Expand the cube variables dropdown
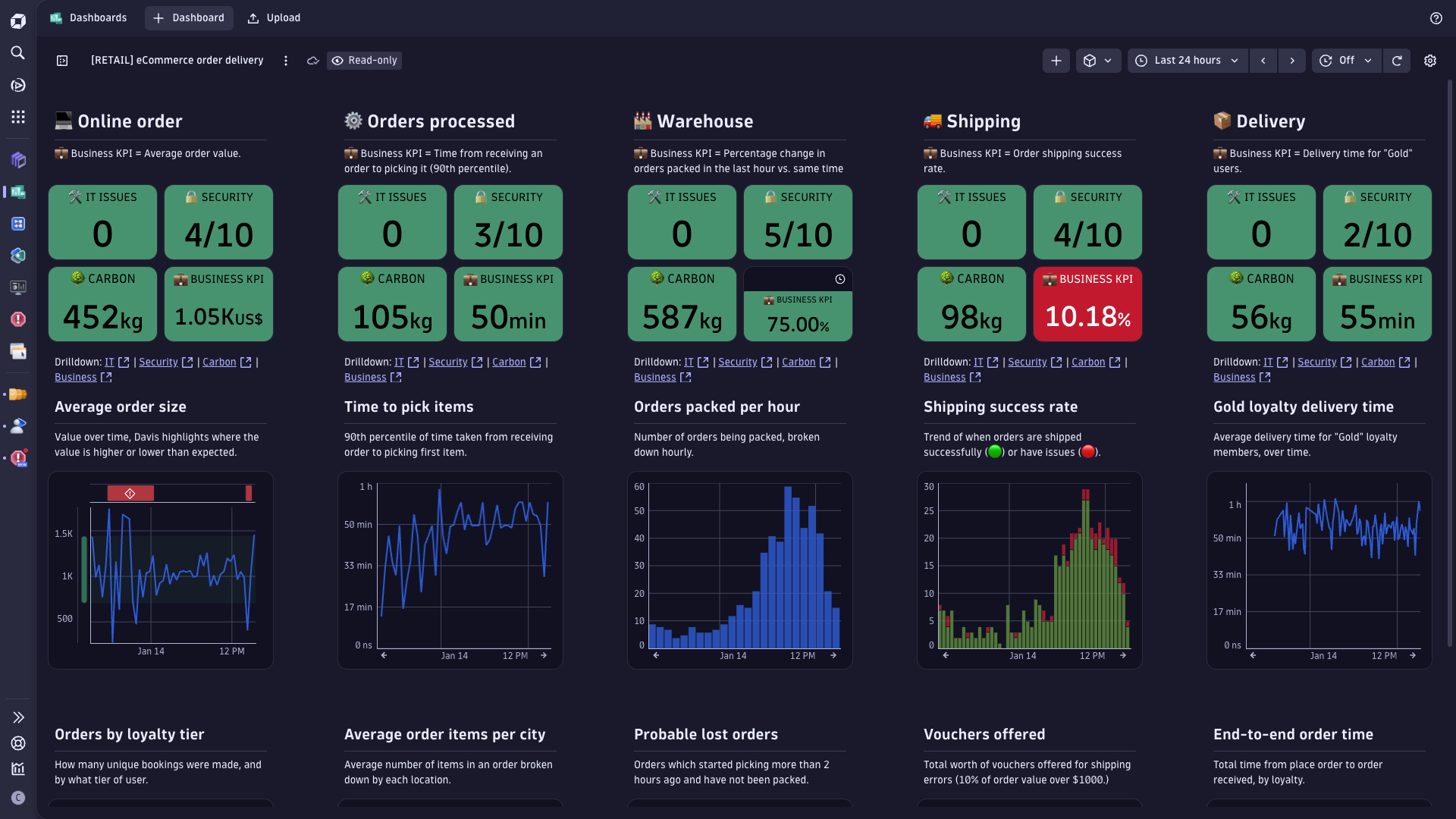 point(1098,61)
